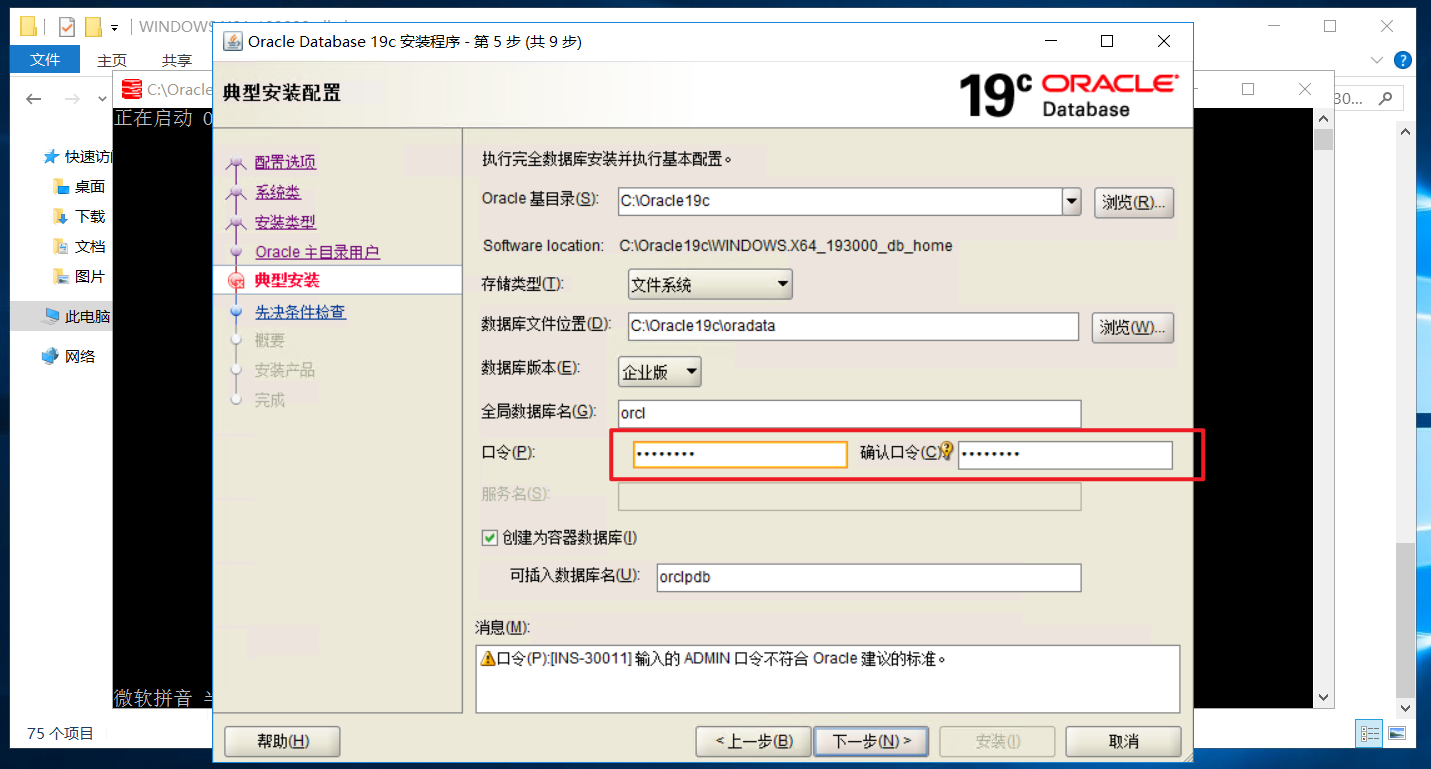Open the Oracle 基目录 dropdown arrow

1071,201
